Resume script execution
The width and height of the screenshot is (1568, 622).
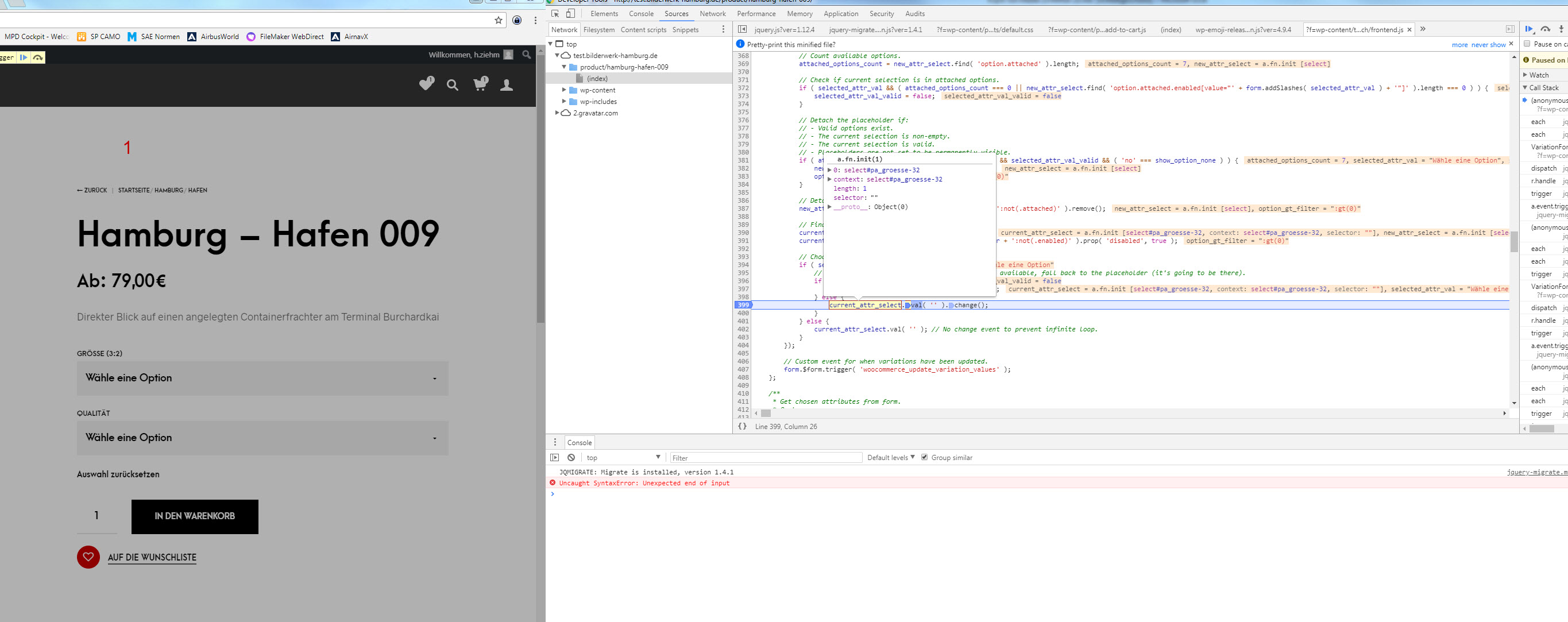pyautogui.click(x=1529, y=29)
